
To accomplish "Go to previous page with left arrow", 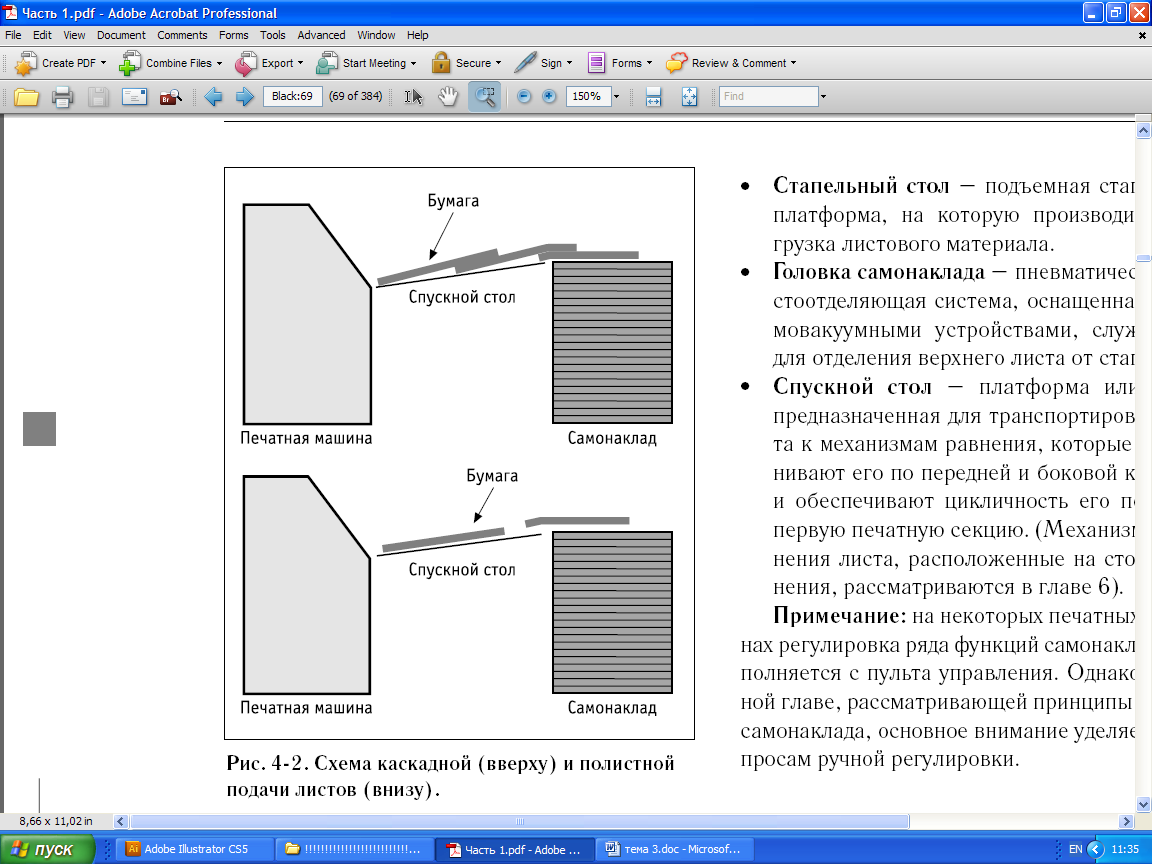I will [x=213, y=96].
